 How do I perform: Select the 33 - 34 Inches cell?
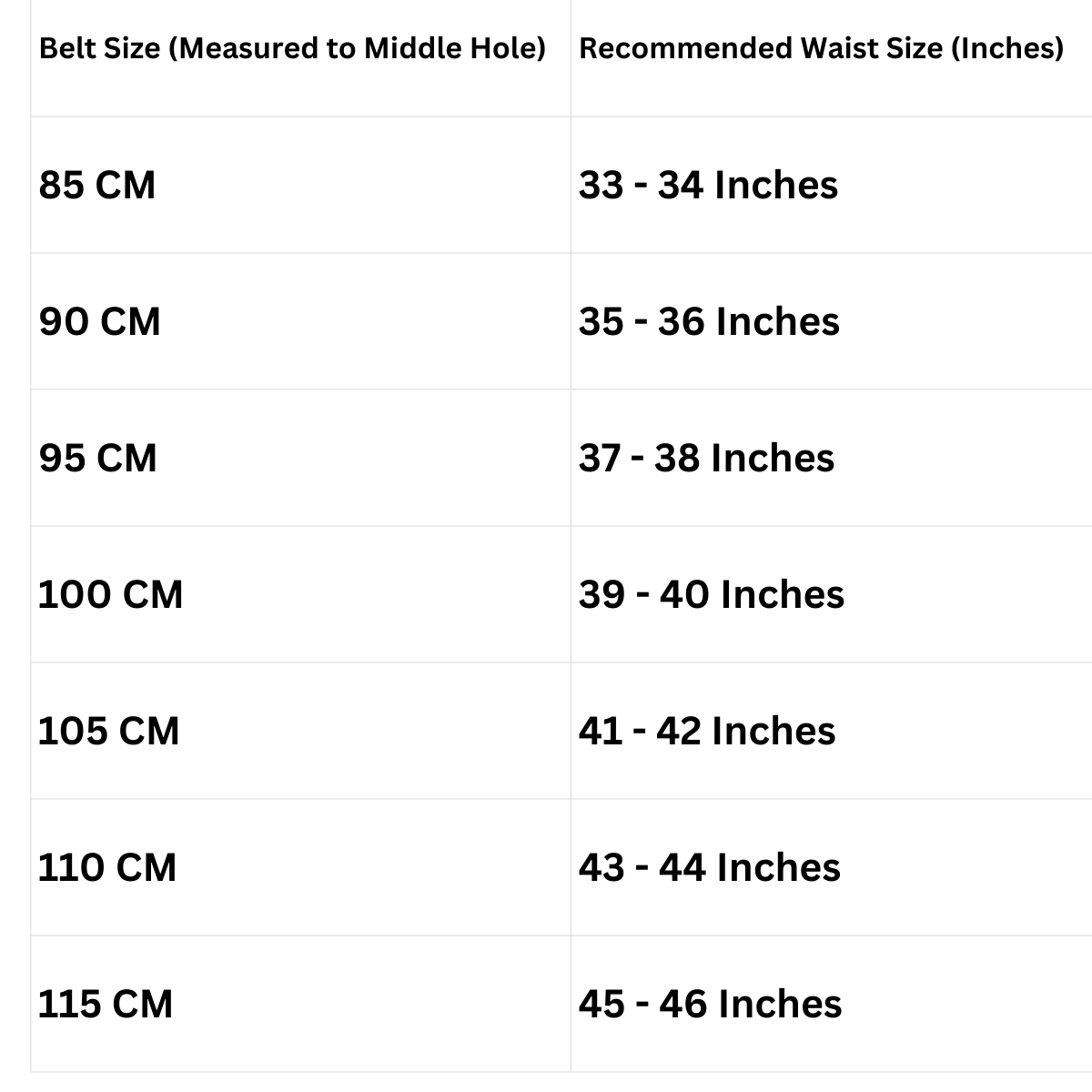[708, 185]
